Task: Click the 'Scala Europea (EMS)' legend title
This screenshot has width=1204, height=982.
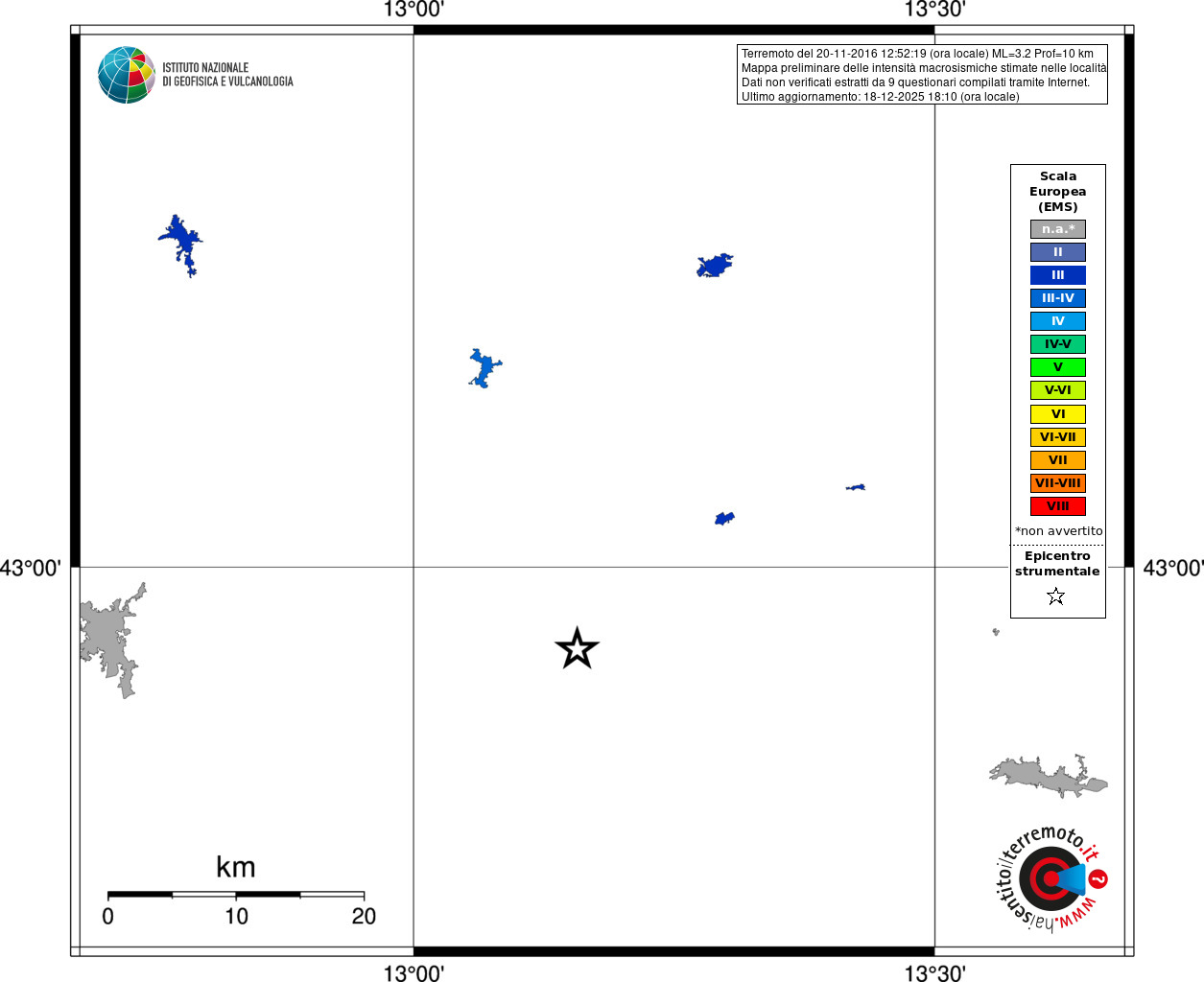Action: (x=1058, y=192)
